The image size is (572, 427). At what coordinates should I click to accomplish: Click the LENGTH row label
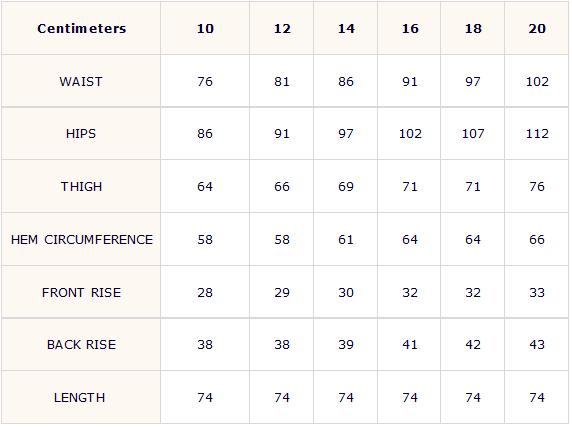coord(80,397)
